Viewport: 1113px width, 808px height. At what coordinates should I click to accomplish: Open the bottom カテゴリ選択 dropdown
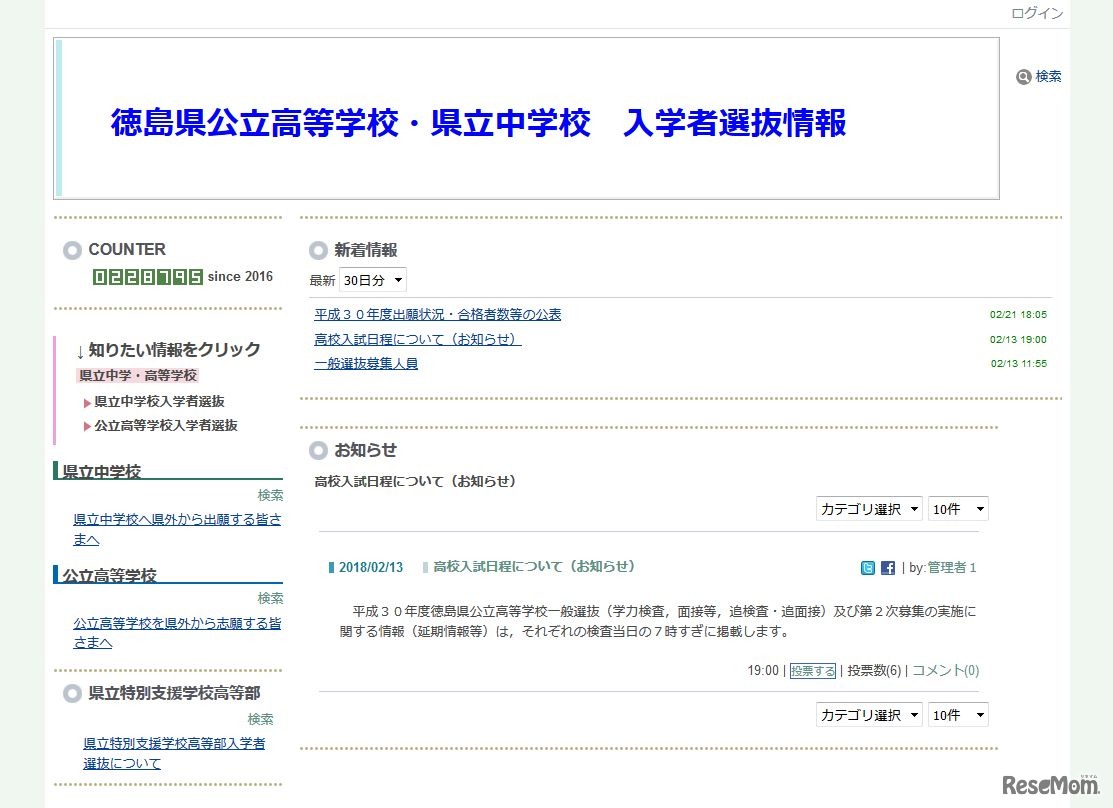[868, 715]
